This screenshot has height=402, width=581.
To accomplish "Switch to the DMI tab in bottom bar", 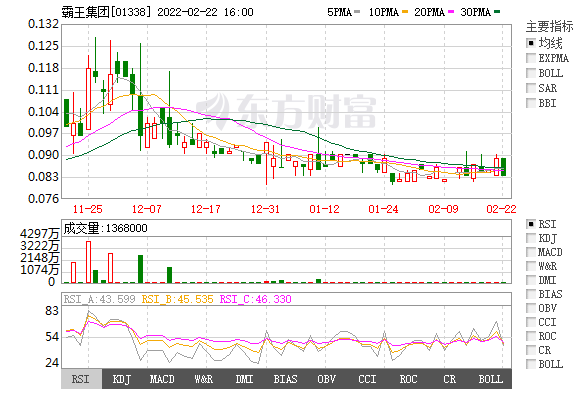I will [245, 379].
